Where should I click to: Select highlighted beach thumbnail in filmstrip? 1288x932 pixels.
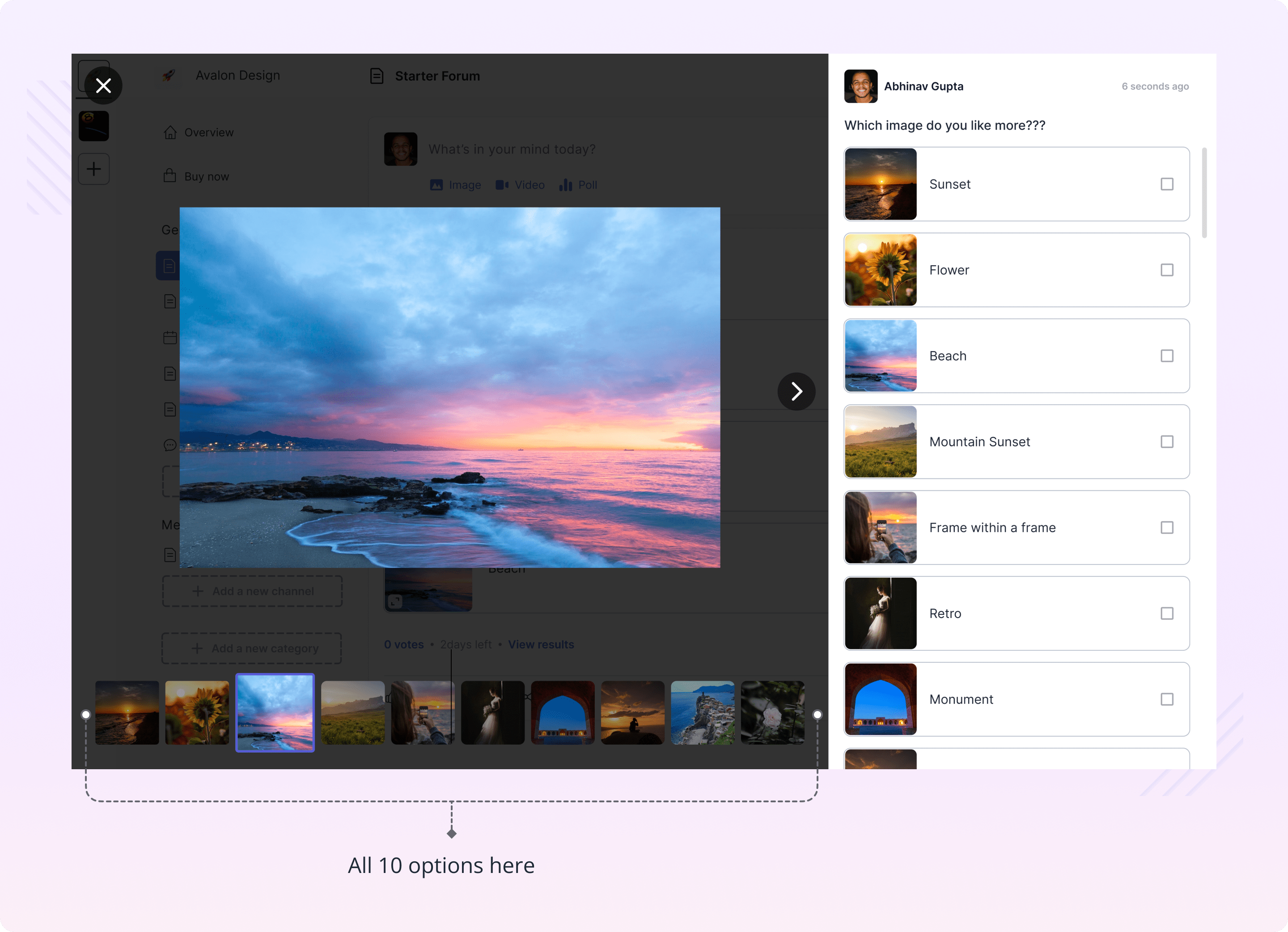click(x=275, y=713)
